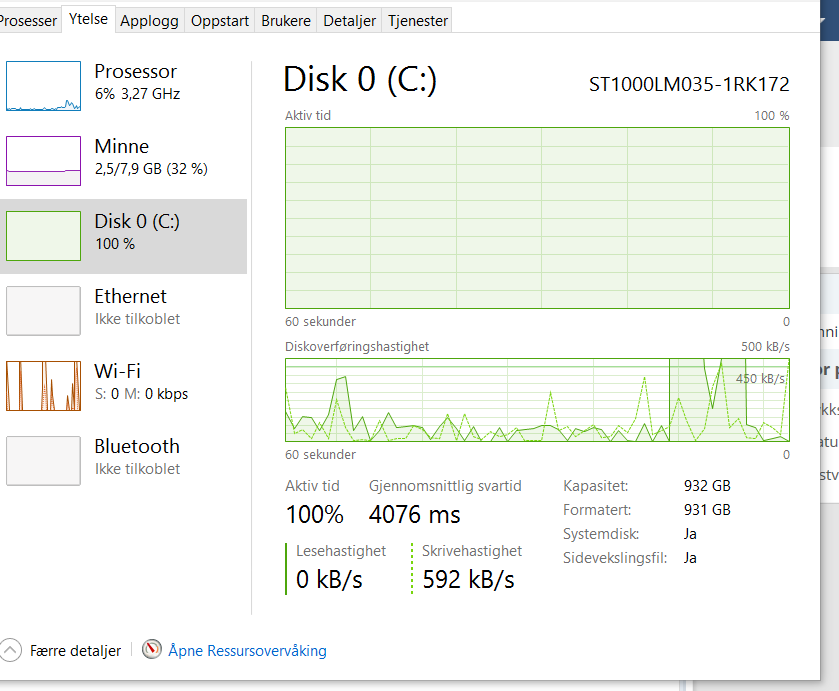Click the Diskoverføringshastighet transfer graph
The width and height of the screenshot is (839, 691).
537,400
